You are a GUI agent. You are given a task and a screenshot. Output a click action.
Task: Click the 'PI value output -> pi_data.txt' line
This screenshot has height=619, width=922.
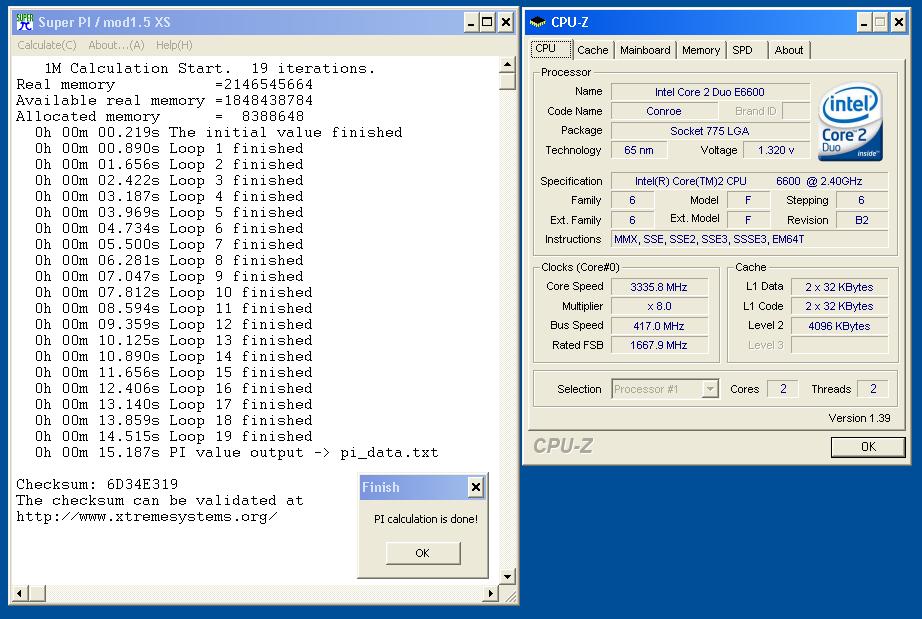coord(237,453)
